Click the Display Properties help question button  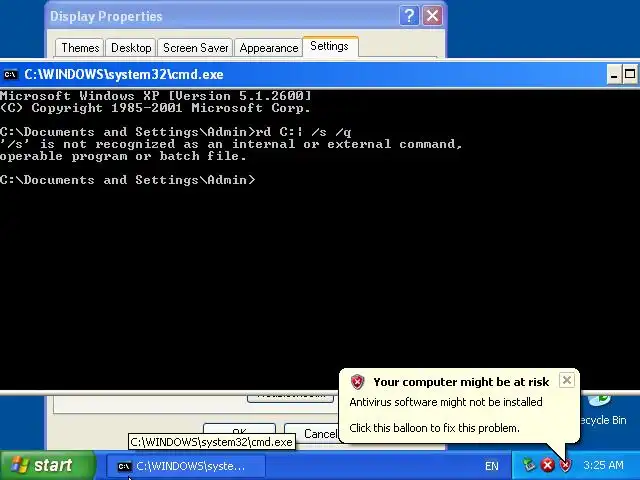point(409,16)
